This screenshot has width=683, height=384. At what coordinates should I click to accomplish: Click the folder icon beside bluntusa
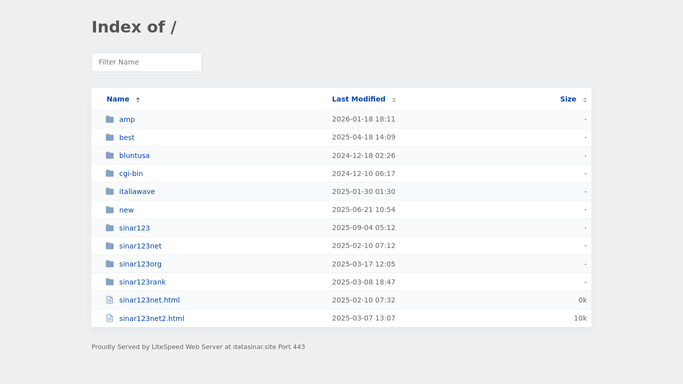110,155
